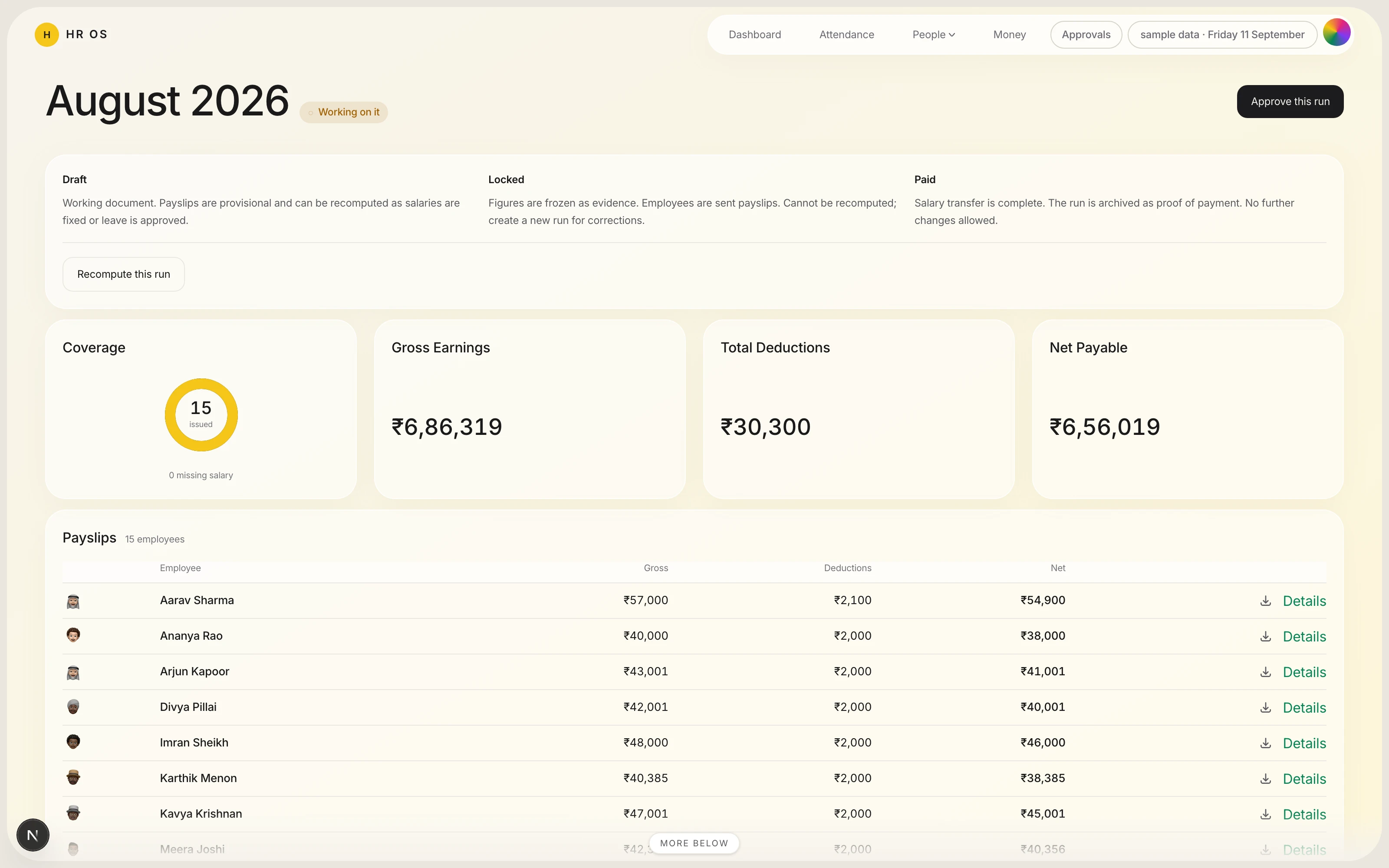Open the Money section

pyautogui.click(x=1009, y=34)
